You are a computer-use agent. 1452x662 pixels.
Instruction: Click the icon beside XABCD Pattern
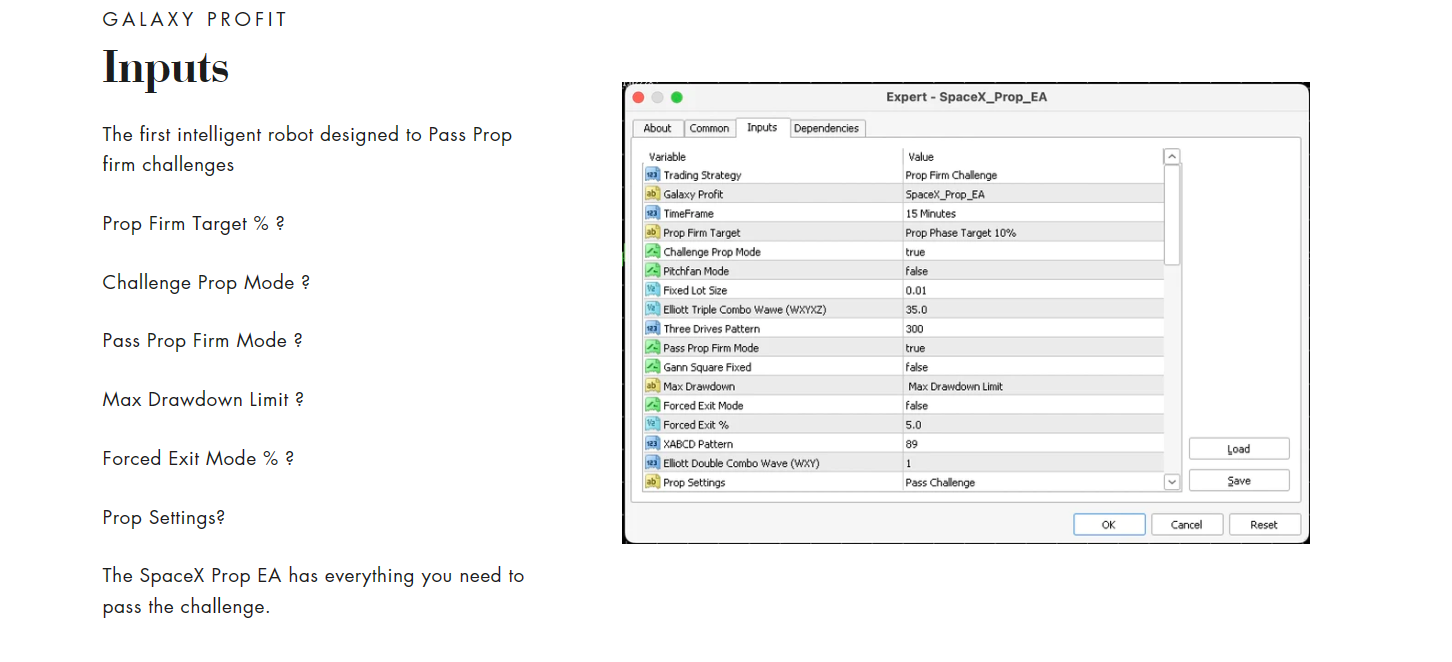[x=652, y=444]
